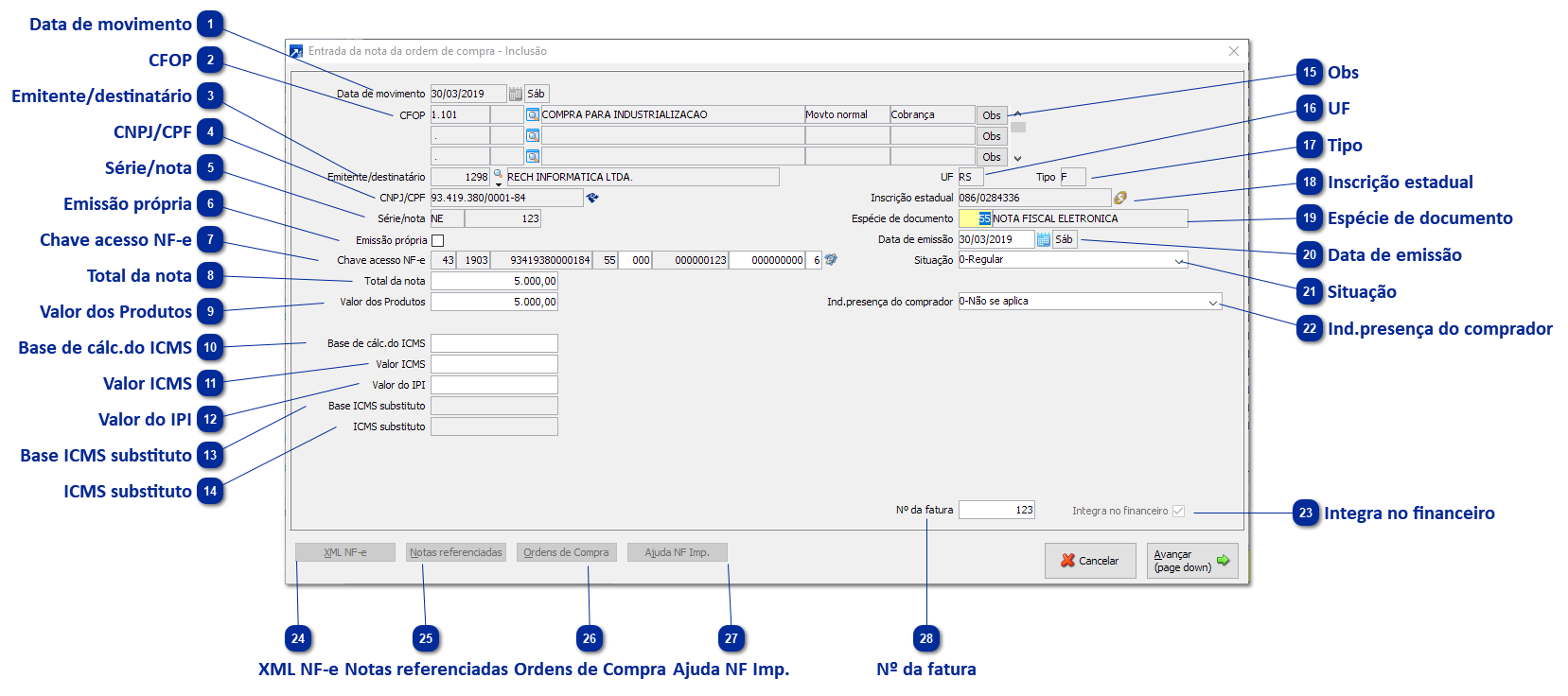Click the query icon next to CNPJ/CPF
1568x696 pixels.
coord(592,198)
